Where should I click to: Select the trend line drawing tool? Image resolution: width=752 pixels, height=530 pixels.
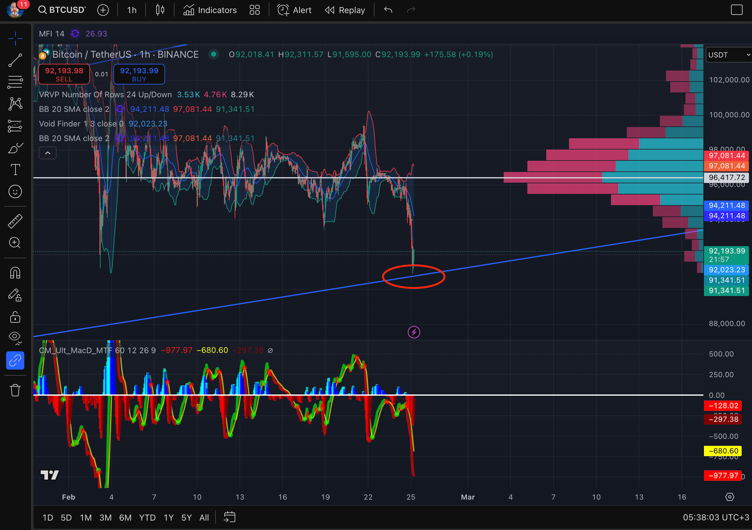pos(15,60)
